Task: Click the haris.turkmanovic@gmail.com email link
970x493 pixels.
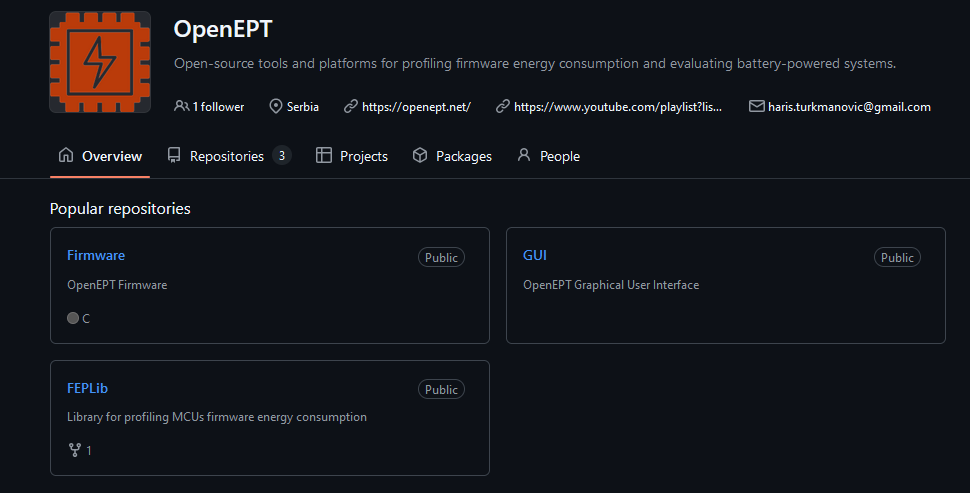Action: pos(849,106)
